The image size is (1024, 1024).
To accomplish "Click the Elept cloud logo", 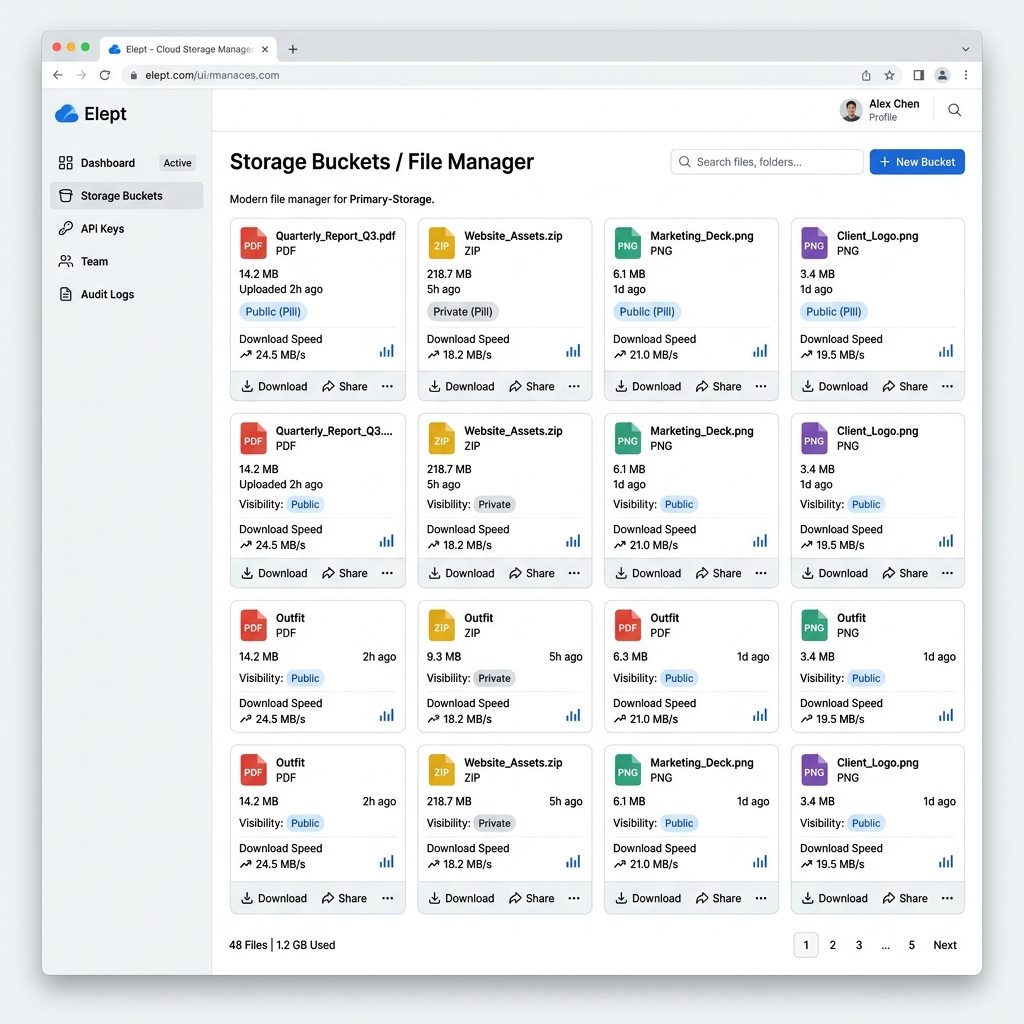I will coord(66,114).
